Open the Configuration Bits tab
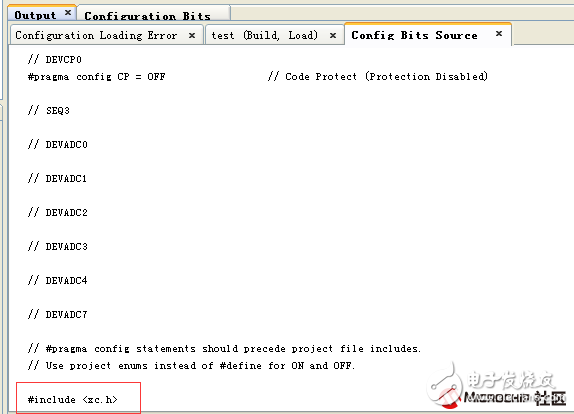Screen dimensions: 574x414 147,16
